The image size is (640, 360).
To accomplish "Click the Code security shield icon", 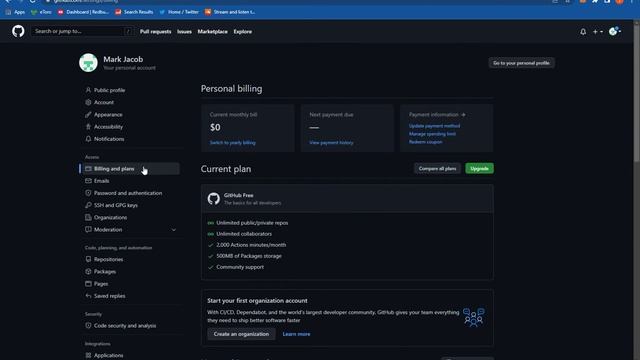I will coord(88,326).
